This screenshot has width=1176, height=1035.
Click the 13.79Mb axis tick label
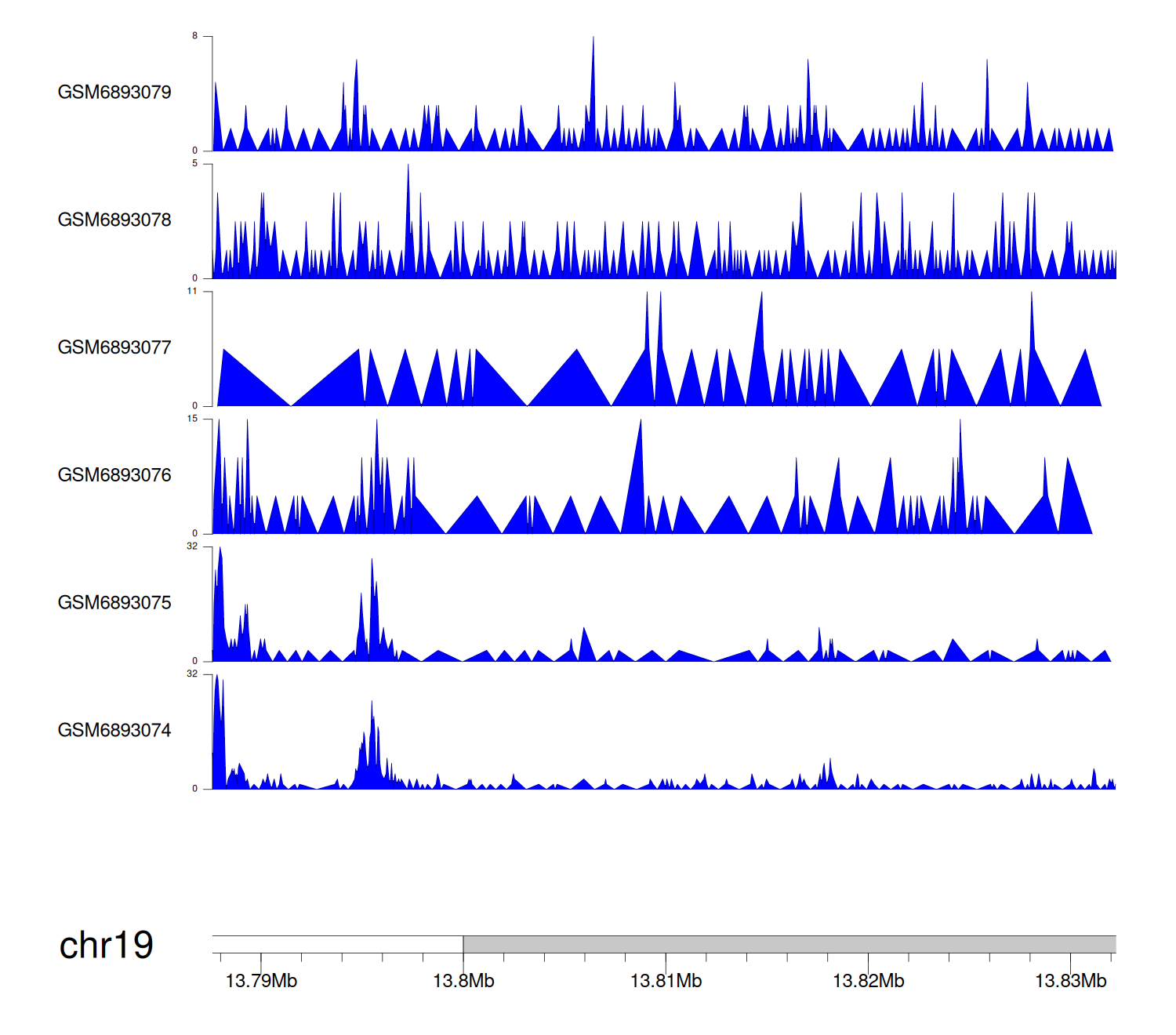[x=261, y=981]
